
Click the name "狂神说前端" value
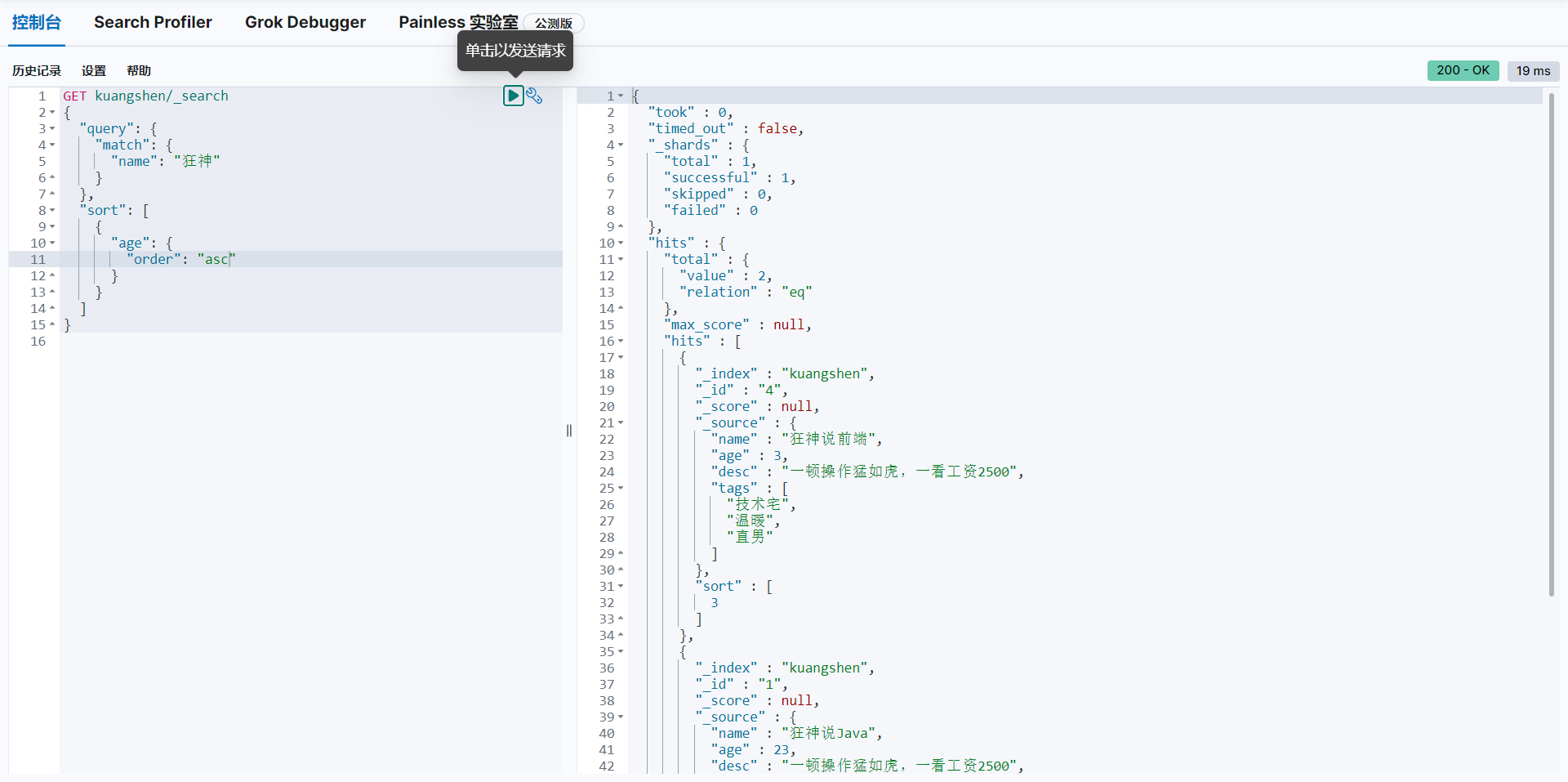pos(829,439)
